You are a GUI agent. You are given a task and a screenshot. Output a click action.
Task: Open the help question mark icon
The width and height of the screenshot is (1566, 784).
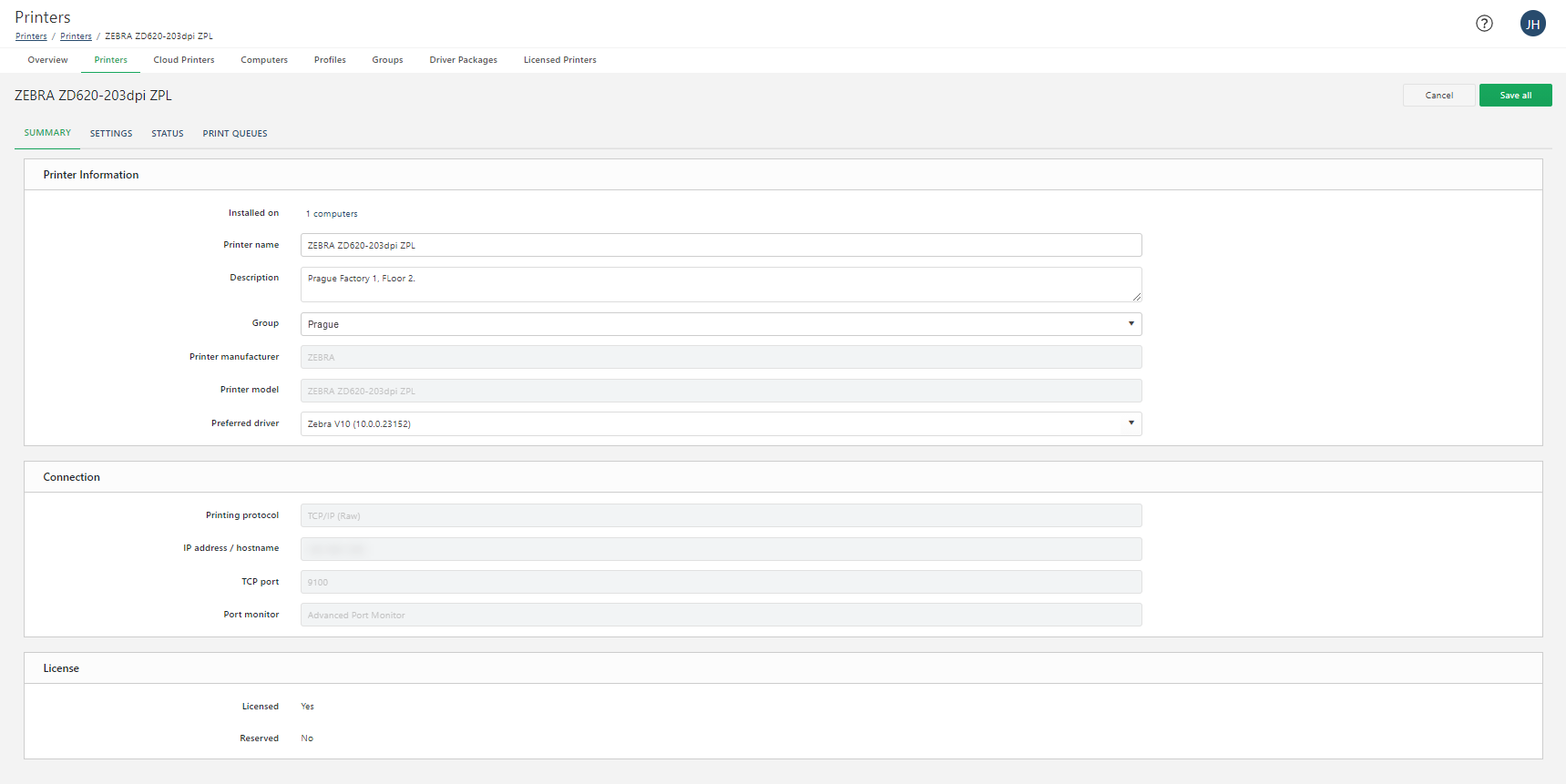[1484, 24]
